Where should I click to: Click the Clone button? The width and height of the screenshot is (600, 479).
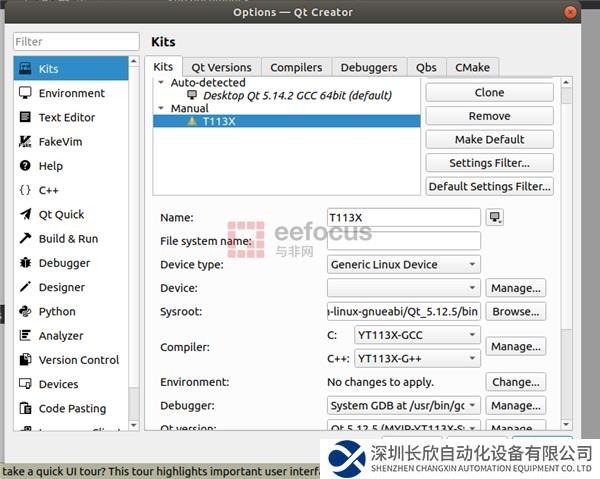click(489, 92)
